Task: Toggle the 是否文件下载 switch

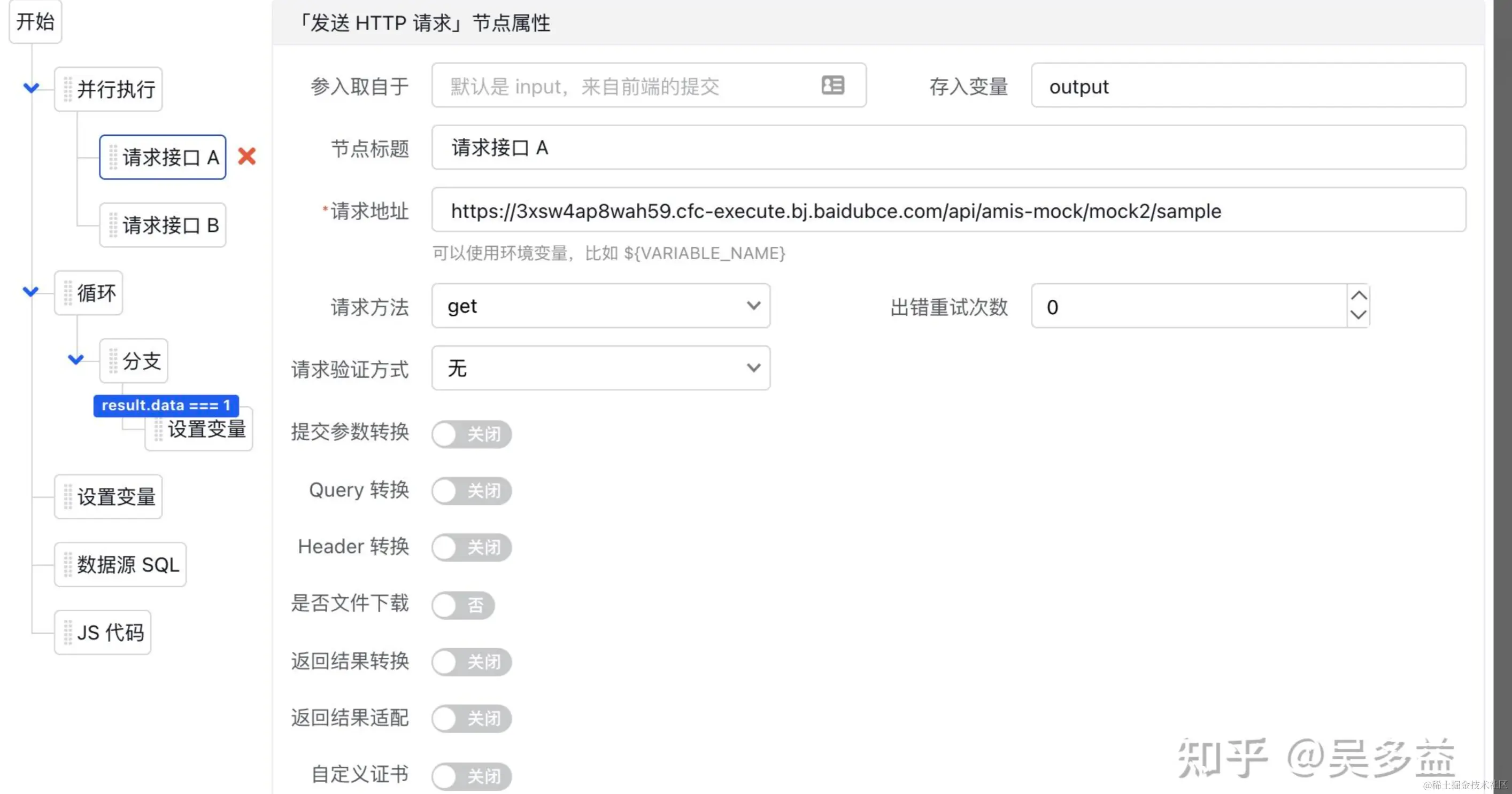Action: tap(463, 605)
